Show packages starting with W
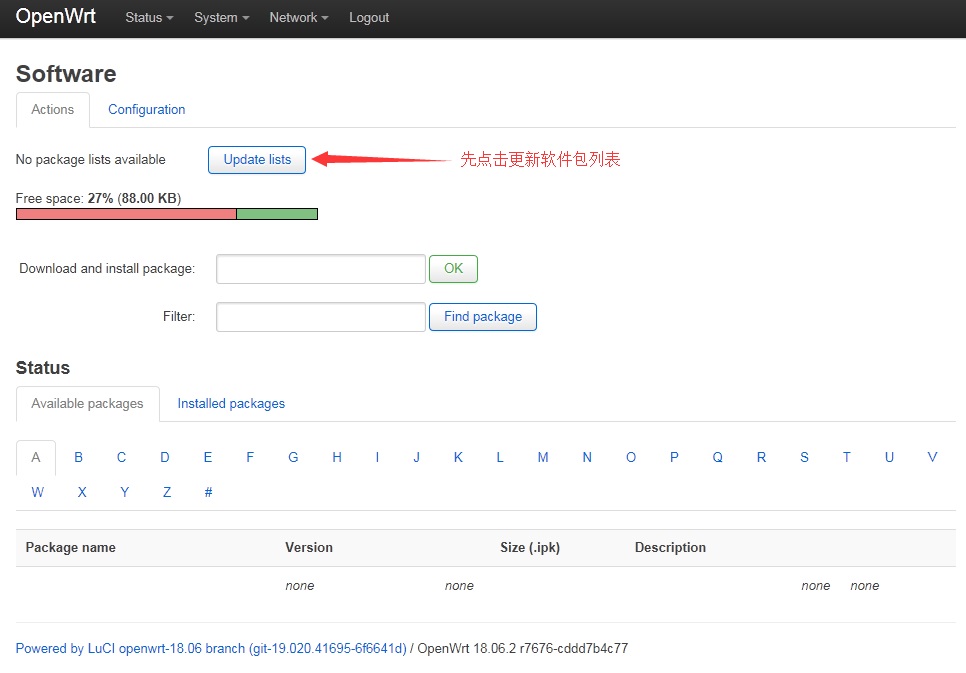The image size is (966, 673). tap(38, 492)
